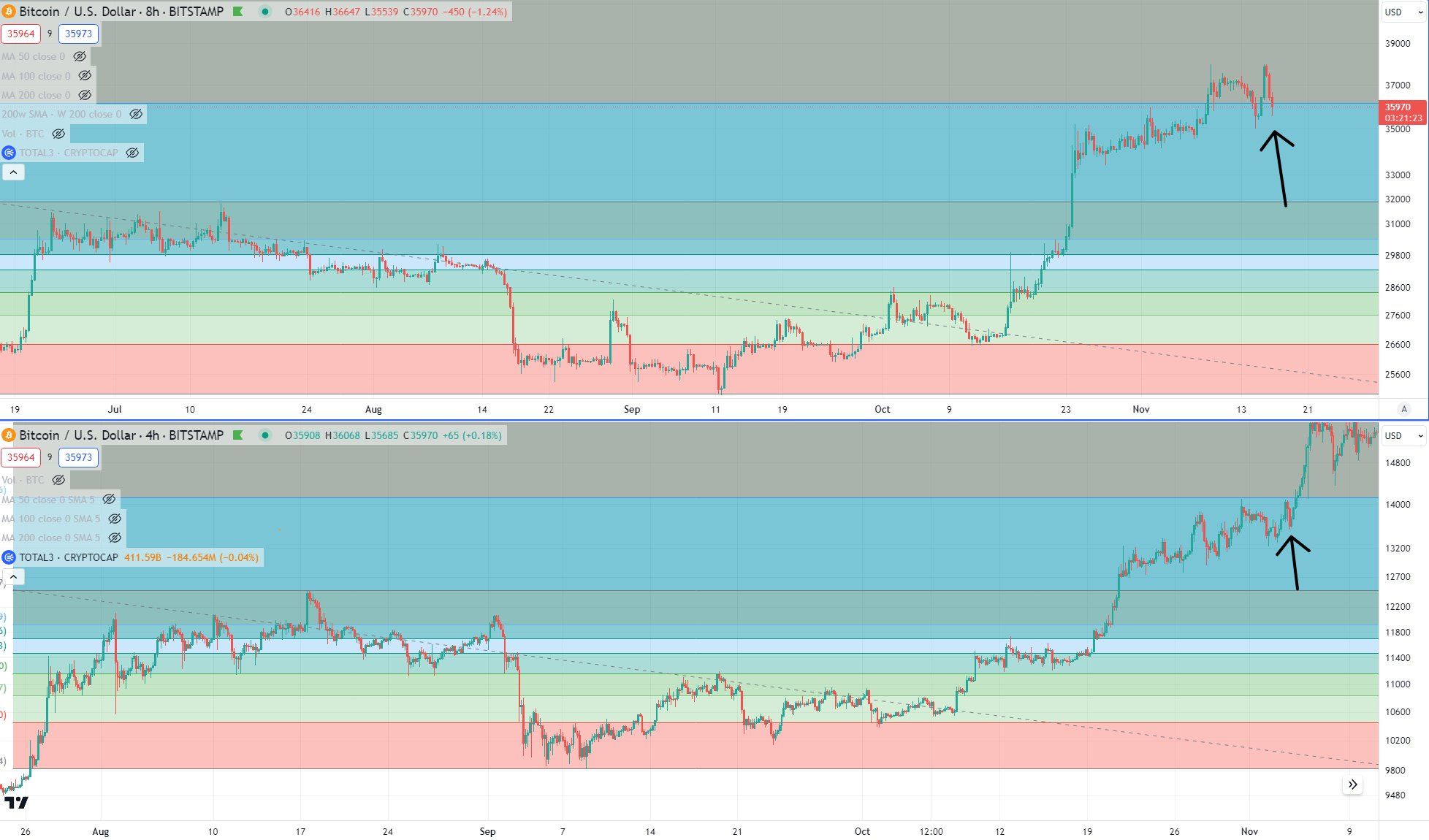Click the market status dot on 4h chart

pos(265,435)
